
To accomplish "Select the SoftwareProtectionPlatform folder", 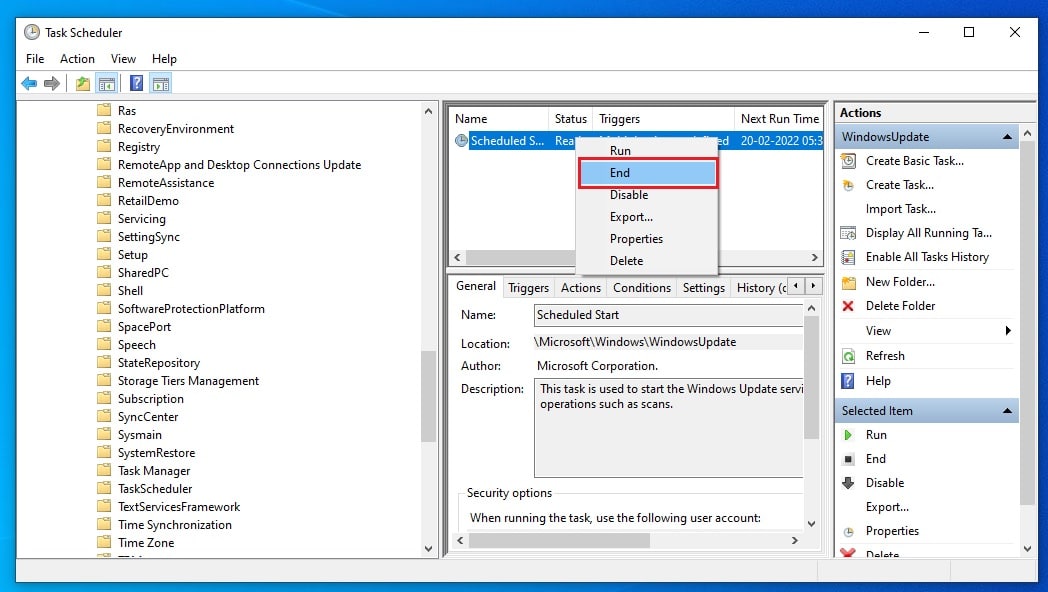I will pyautogui.click(x=191, y=309).
